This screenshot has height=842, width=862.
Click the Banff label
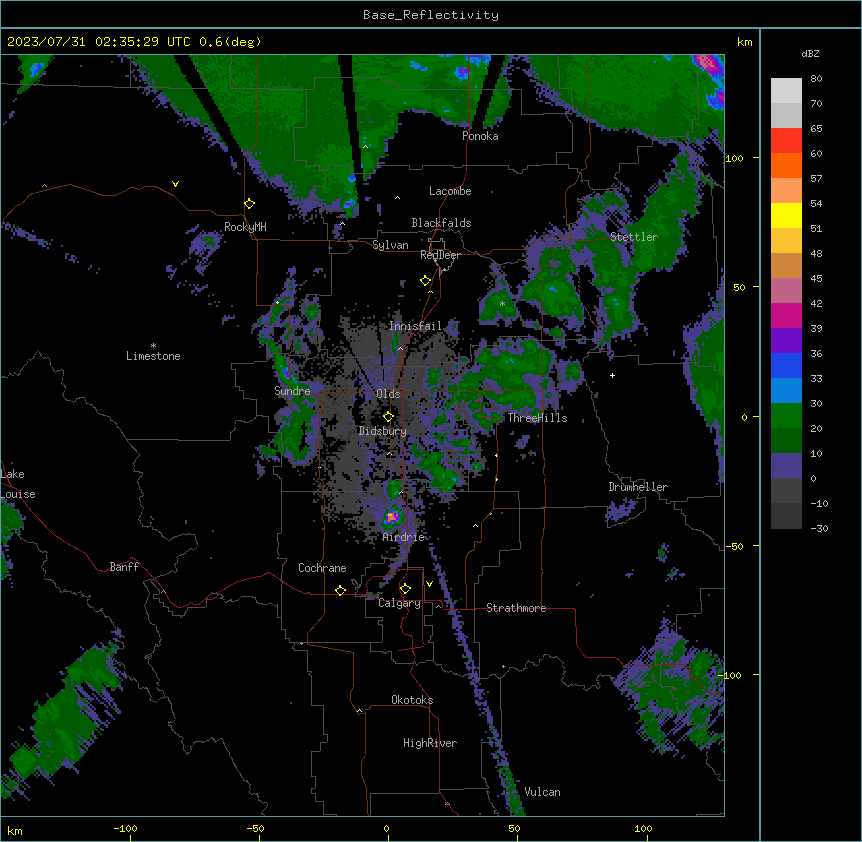(124, 567)
